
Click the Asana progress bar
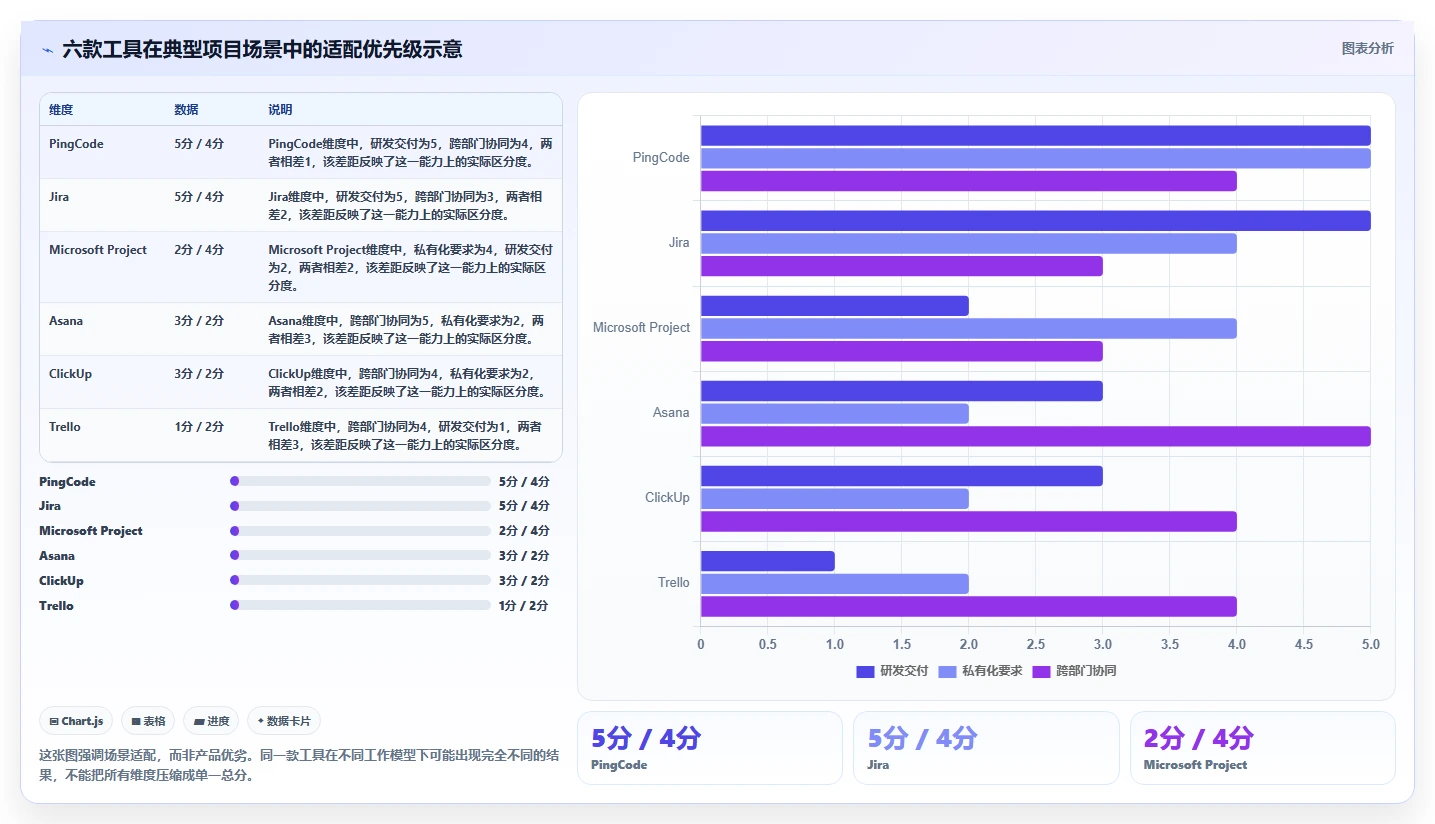coord(360,555)
